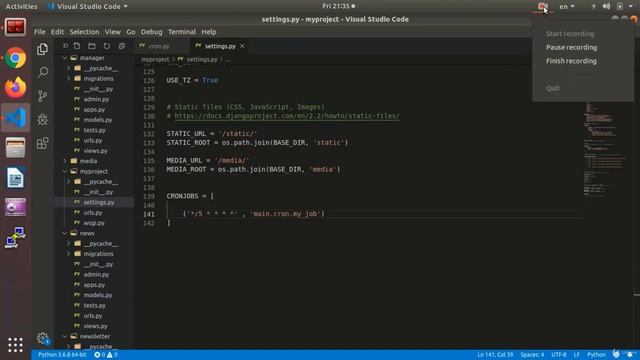Click the errors and warnings status indicator
This screenshot has width=640, height=360.
106,355
